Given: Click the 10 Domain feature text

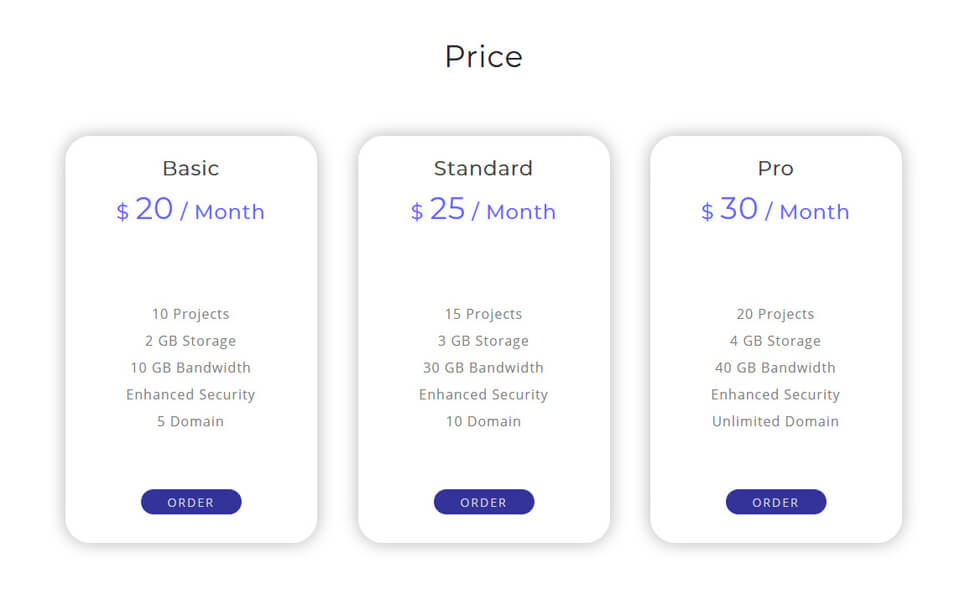Looking at the screenshot, I should click(484, 422).
